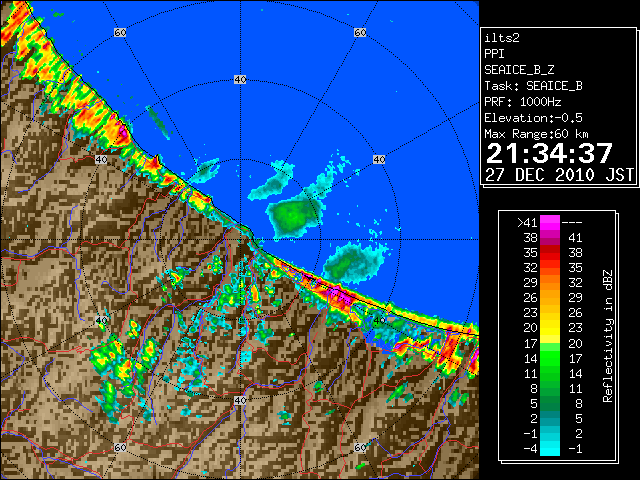Click the 'PRF: 1000Hz' text

click(523, 102)
